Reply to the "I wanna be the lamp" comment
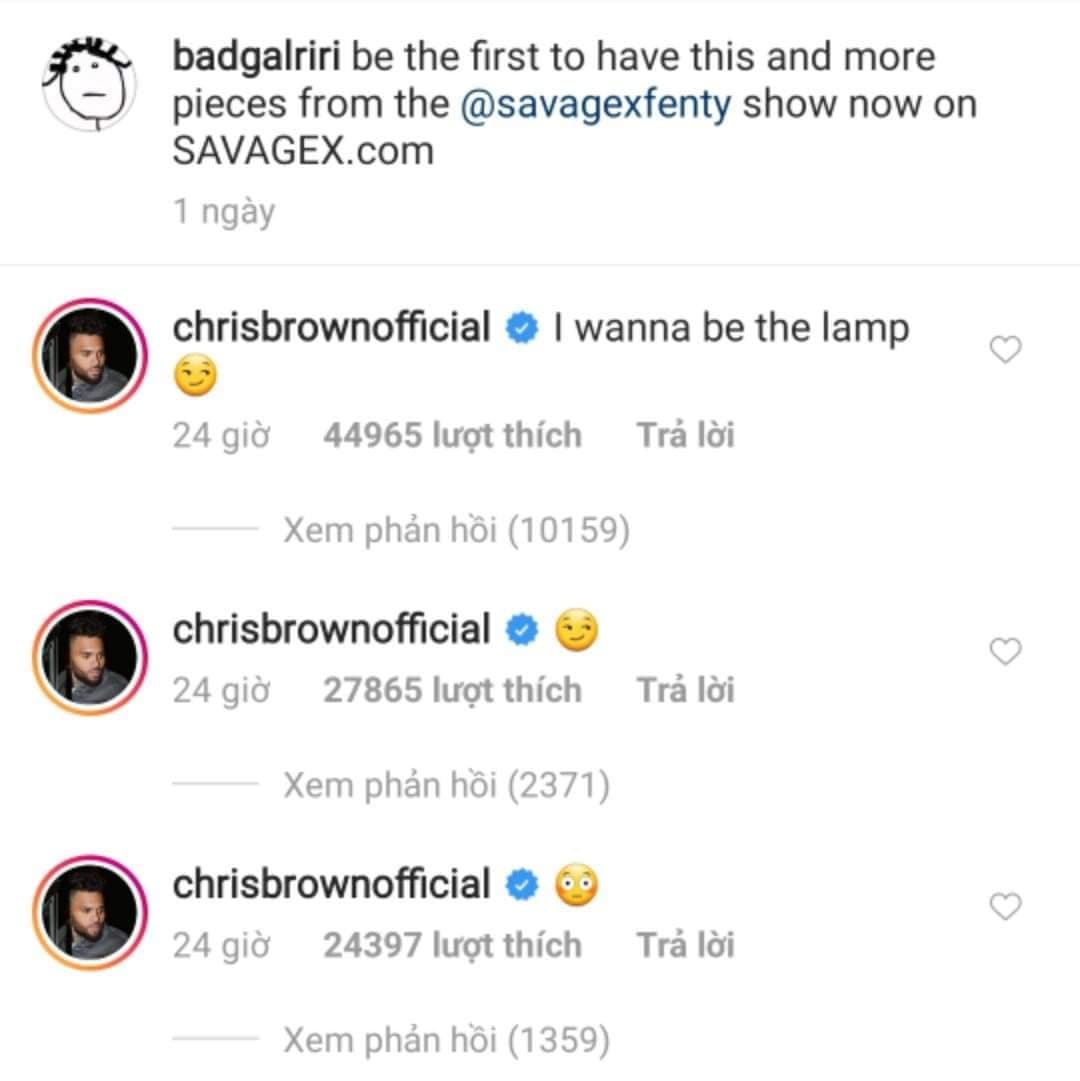 click(x=685, y=436)
